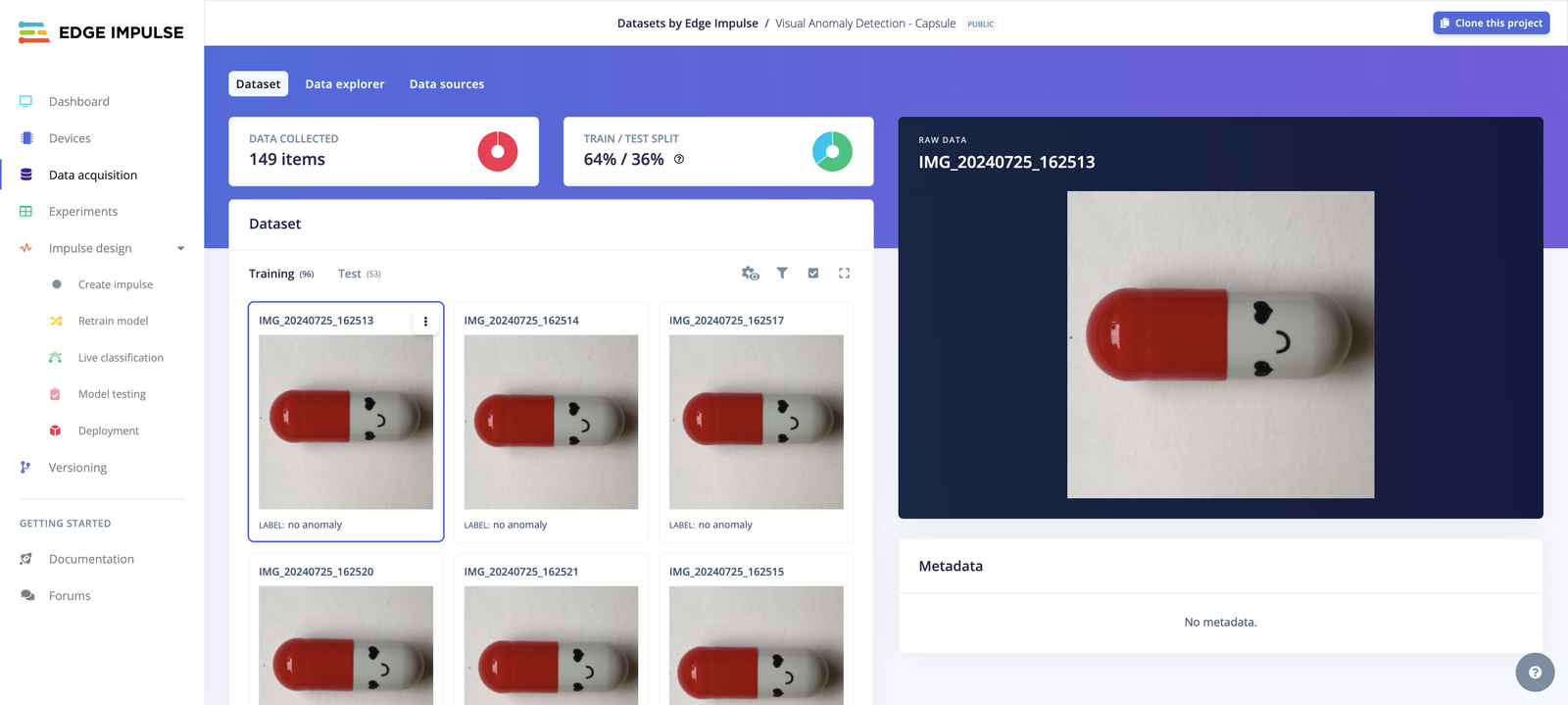Click Clone this project button

tap(1492, 23)
